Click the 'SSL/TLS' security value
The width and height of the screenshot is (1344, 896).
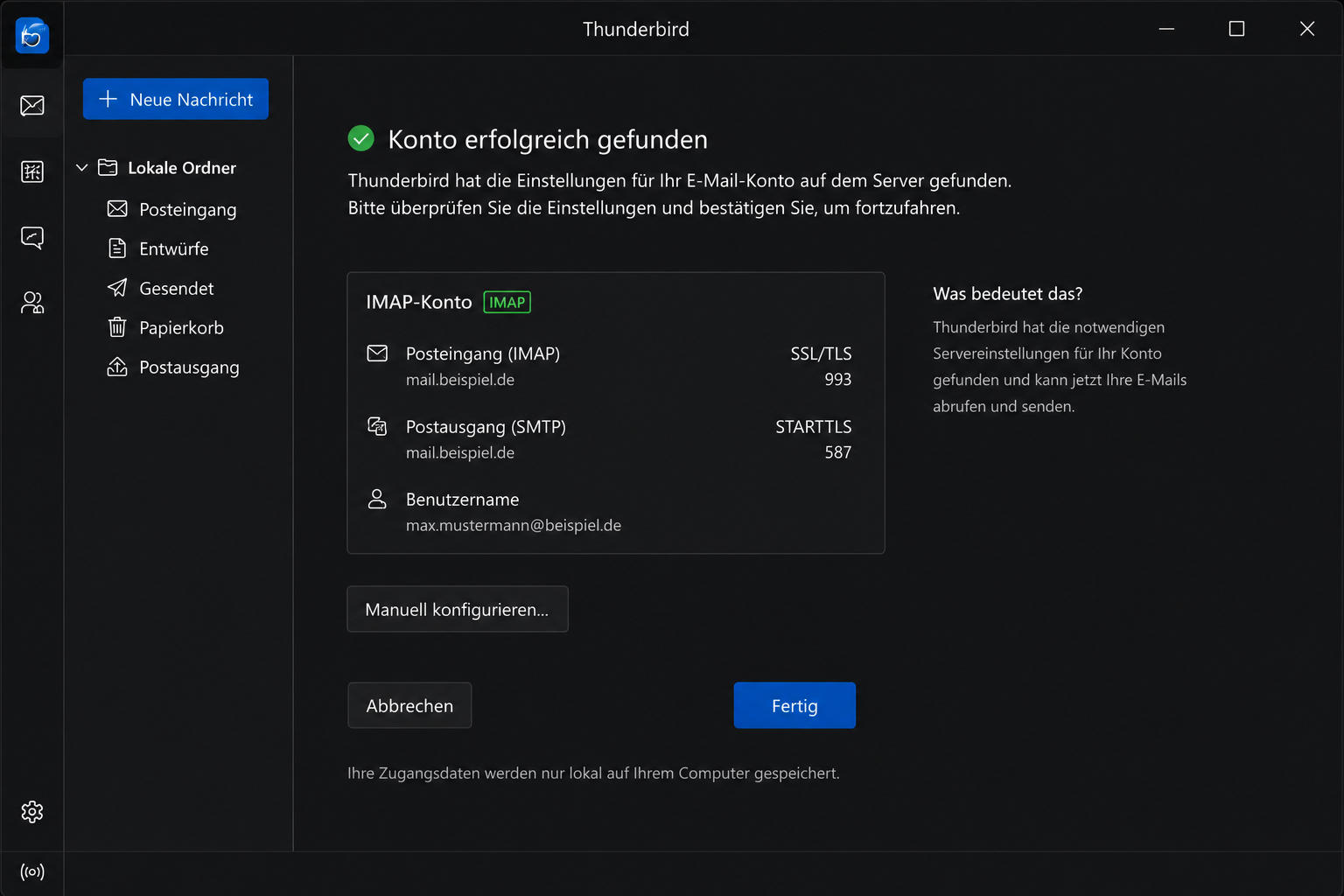(x=821, y=353)
